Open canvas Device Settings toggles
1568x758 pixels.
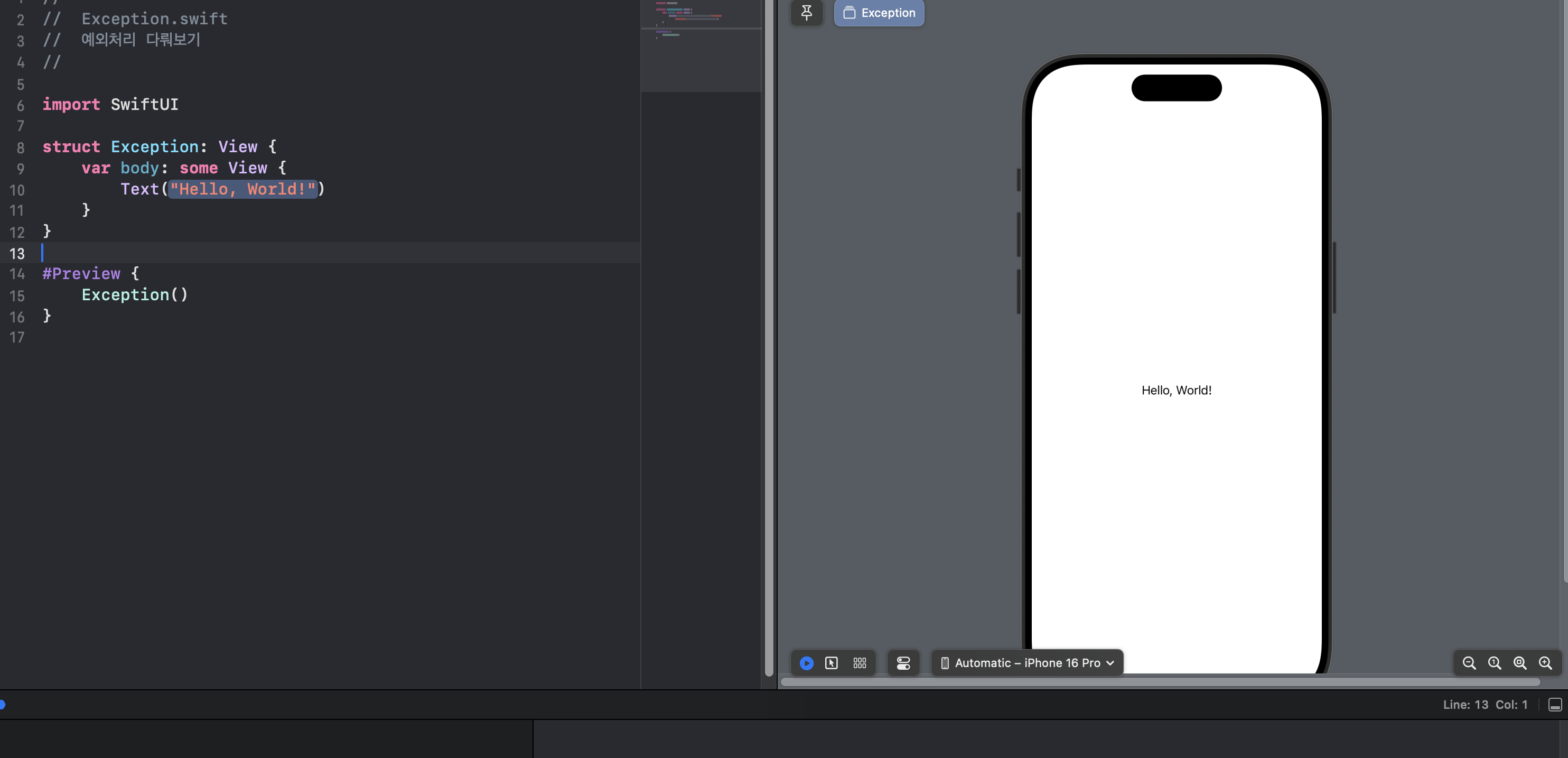pyautogui.click(x=903, y=663)
